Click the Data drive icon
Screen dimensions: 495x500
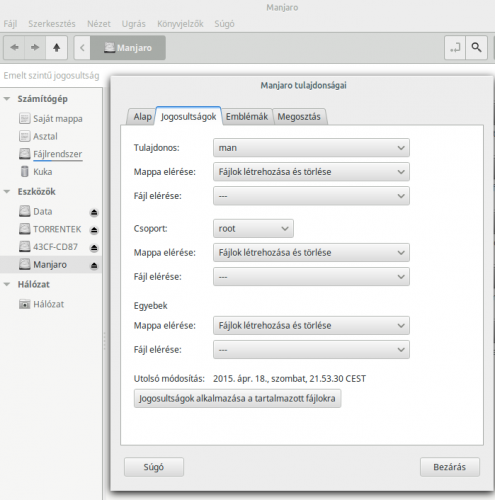pyautogui.click(x=25, y=211)
